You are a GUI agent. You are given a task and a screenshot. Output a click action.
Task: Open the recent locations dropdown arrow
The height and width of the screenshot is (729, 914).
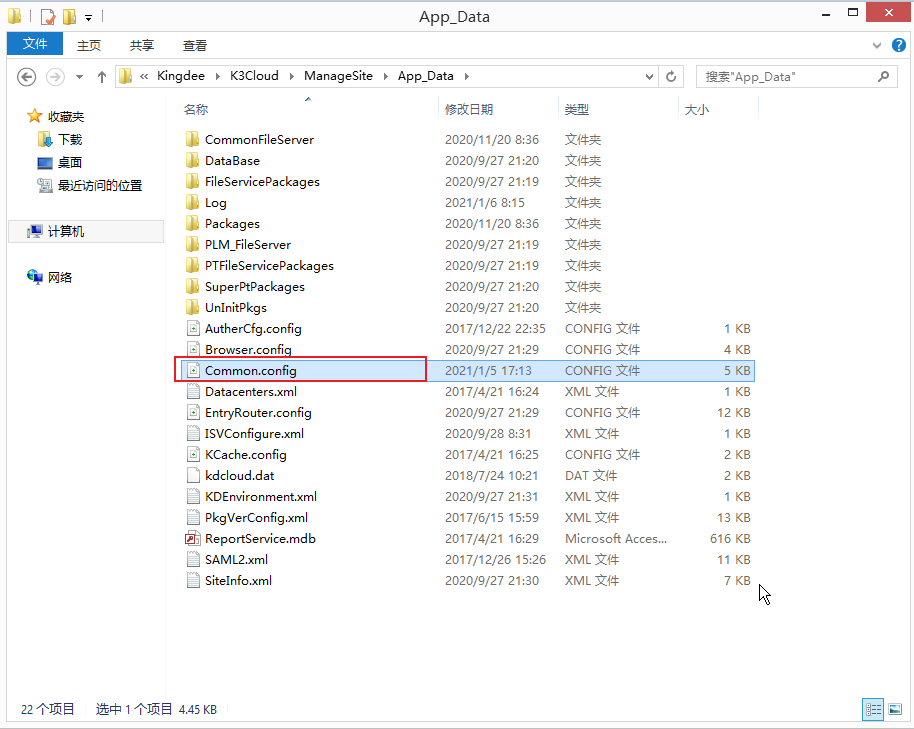tap(79, 77)
